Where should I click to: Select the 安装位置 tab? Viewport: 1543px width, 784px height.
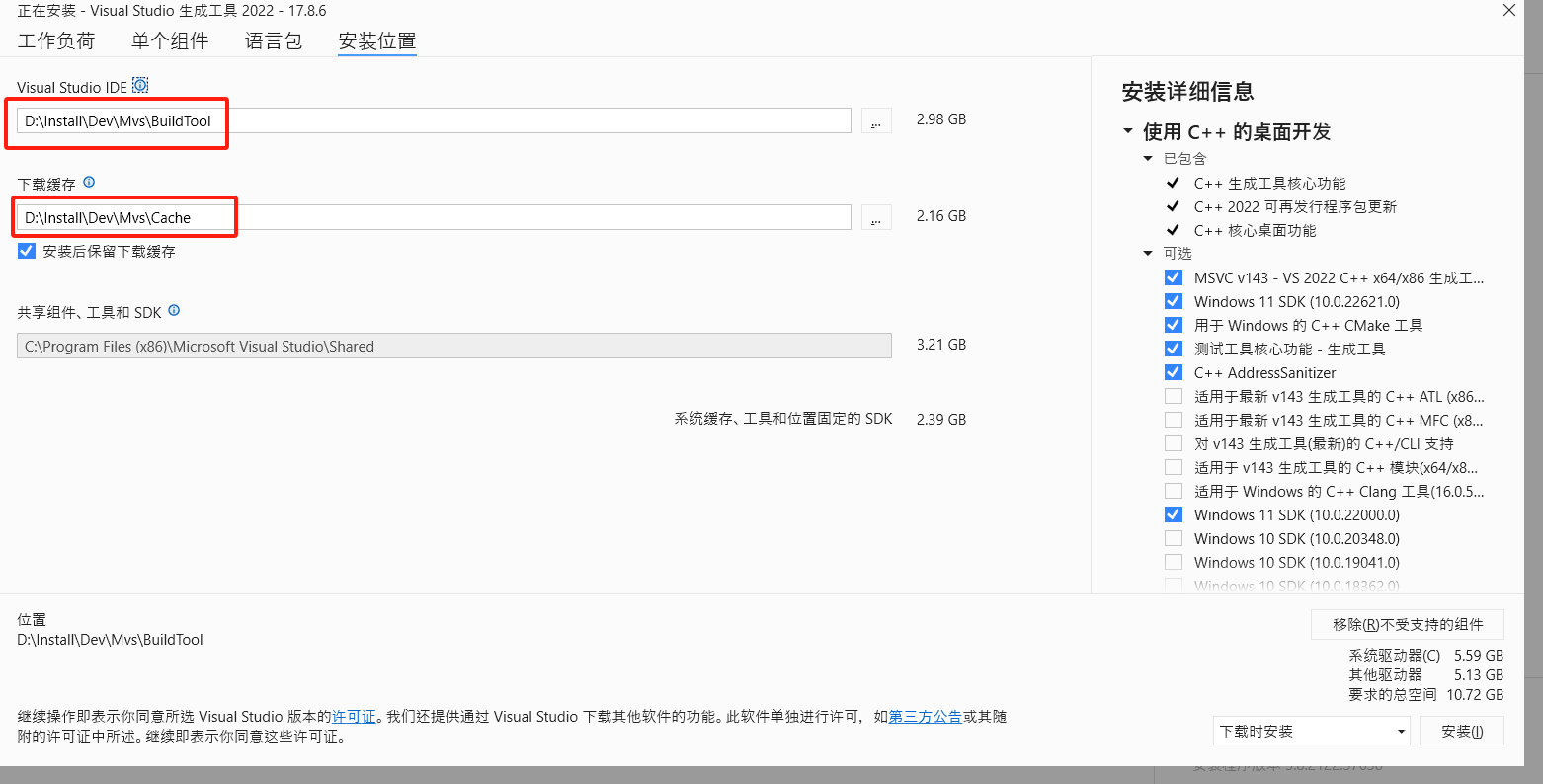pyautogui.click(x=377, y=41)
